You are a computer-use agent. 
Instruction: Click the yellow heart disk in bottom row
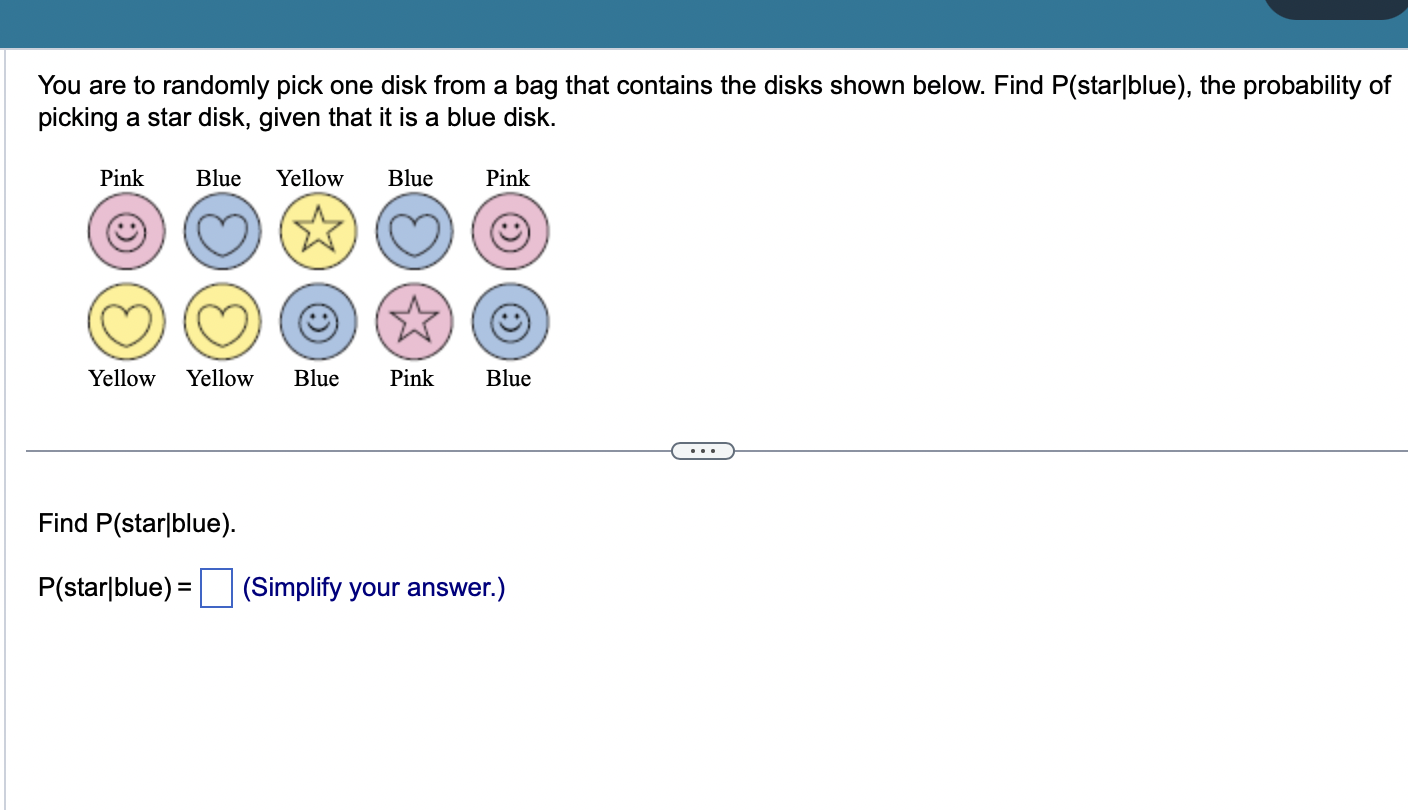pos(126,321)
